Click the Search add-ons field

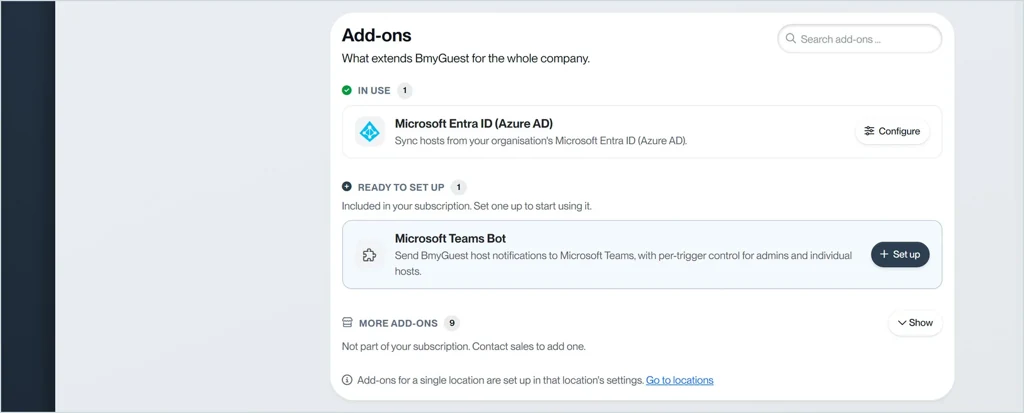click(859, 39)
